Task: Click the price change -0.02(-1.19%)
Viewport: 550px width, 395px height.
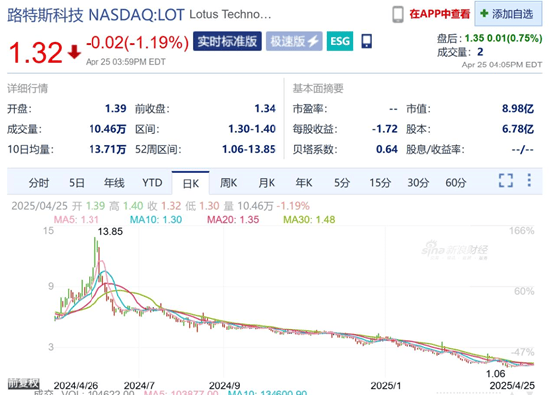Action: [x=138, y=43]
